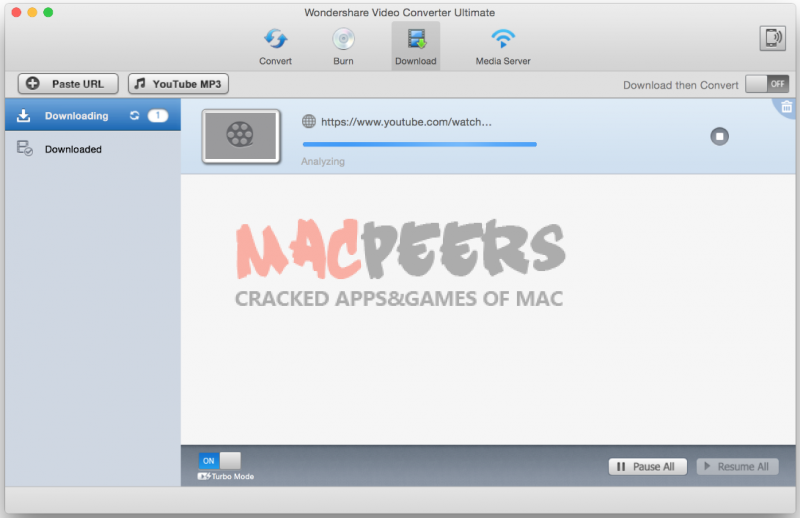
Task: Select the Download tab
Action: 415,47
